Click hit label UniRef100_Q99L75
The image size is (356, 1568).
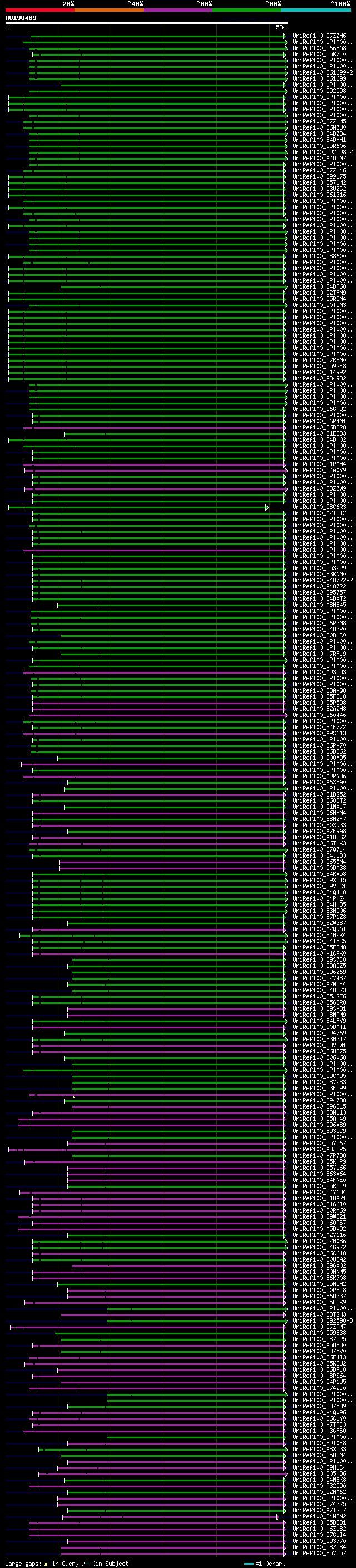coord(319,176)
